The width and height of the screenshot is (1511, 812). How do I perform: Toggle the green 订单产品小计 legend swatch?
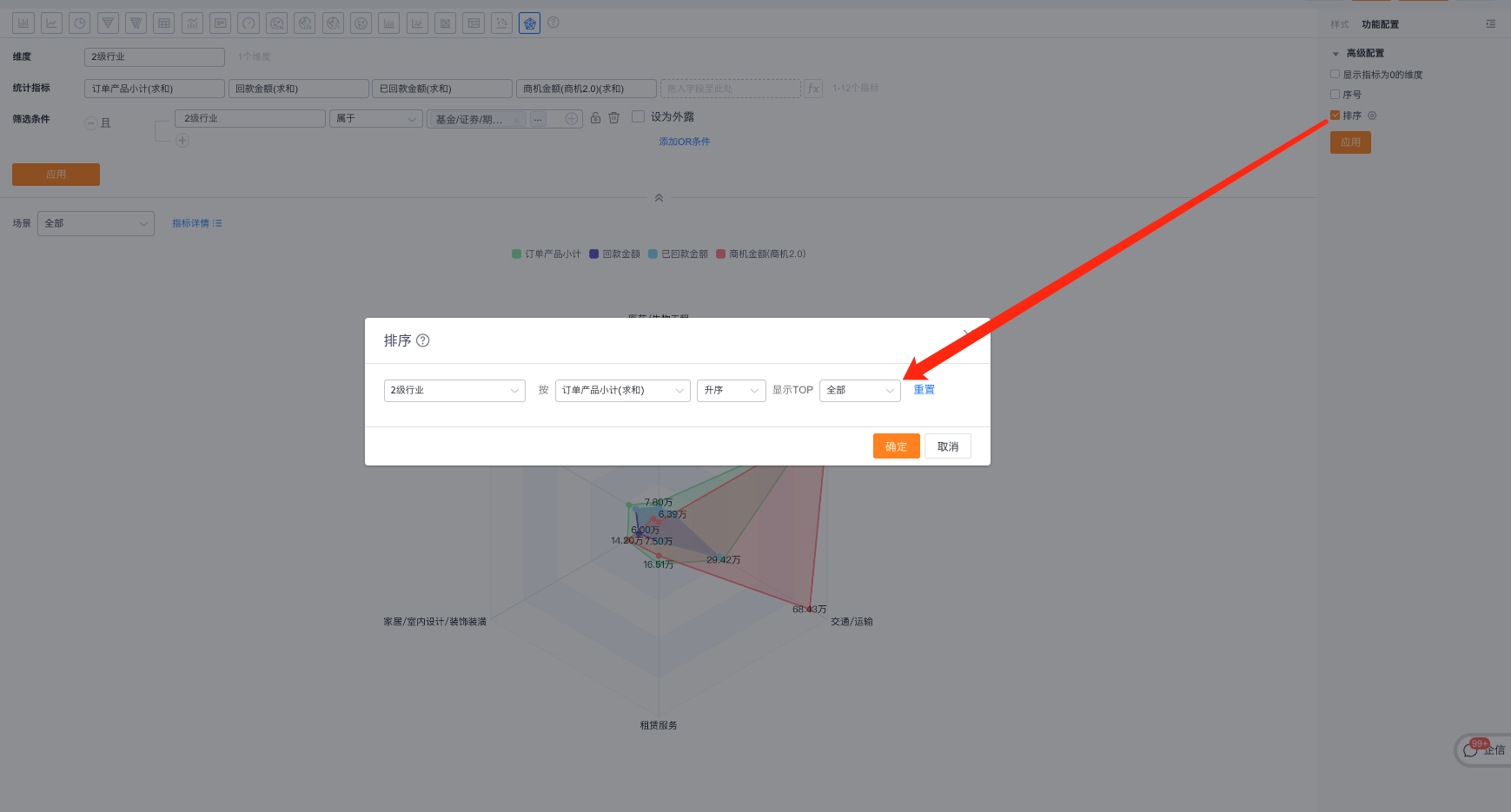[x=517, y=254]
